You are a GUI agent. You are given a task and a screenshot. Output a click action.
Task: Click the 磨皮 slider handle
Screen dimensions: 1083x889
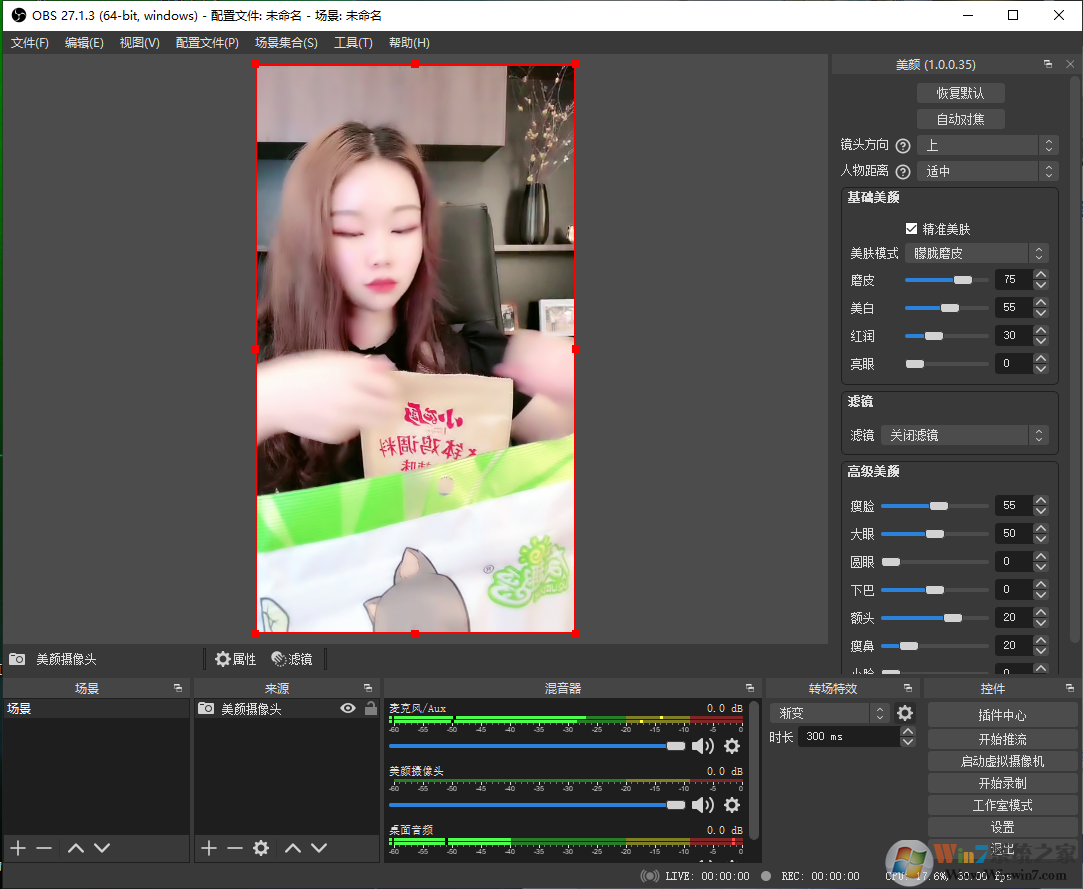[963, 280]
